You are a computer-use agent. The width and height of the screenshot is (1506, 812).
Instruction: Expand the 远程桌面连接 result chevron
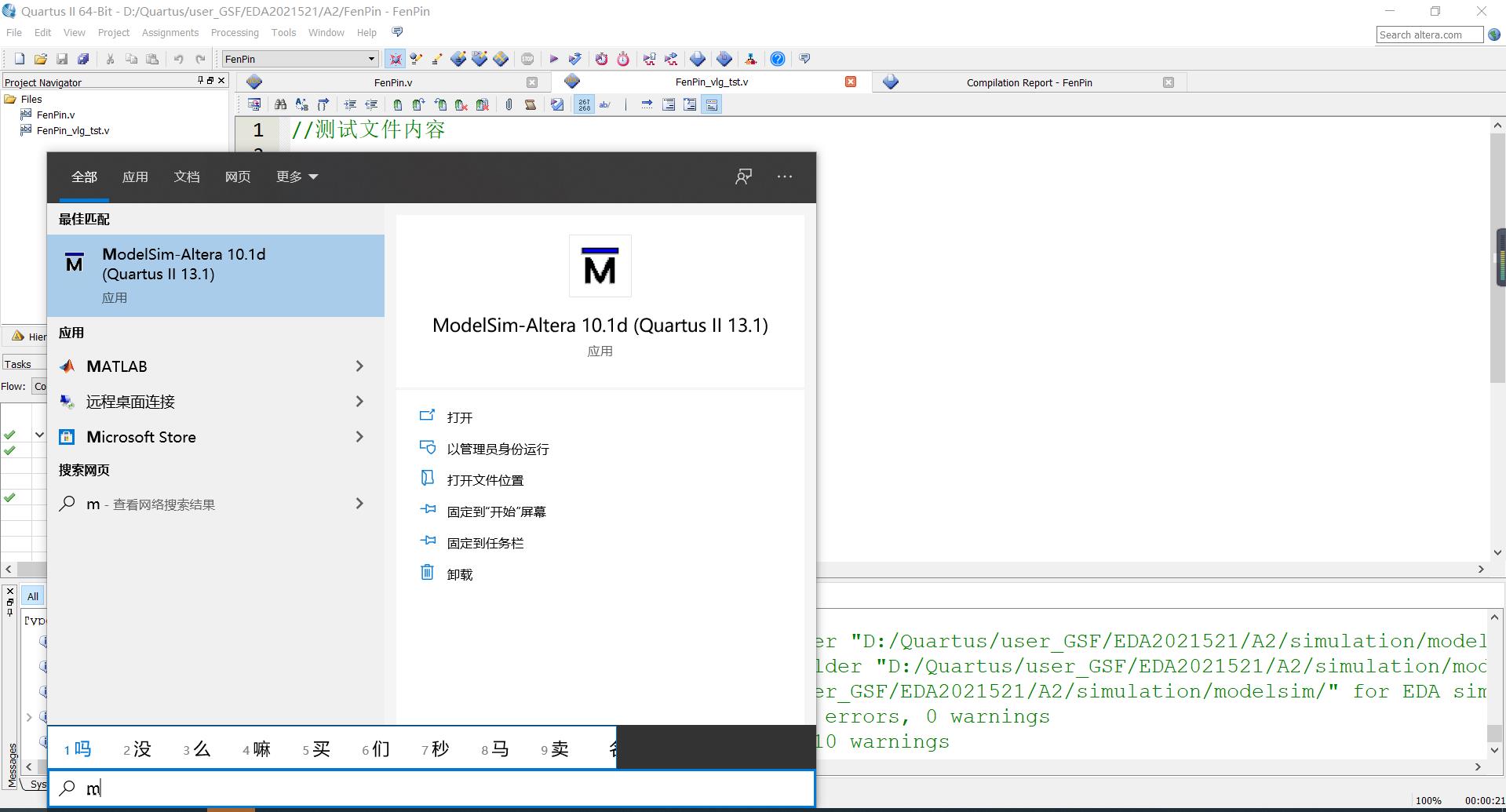click(359, 402)
